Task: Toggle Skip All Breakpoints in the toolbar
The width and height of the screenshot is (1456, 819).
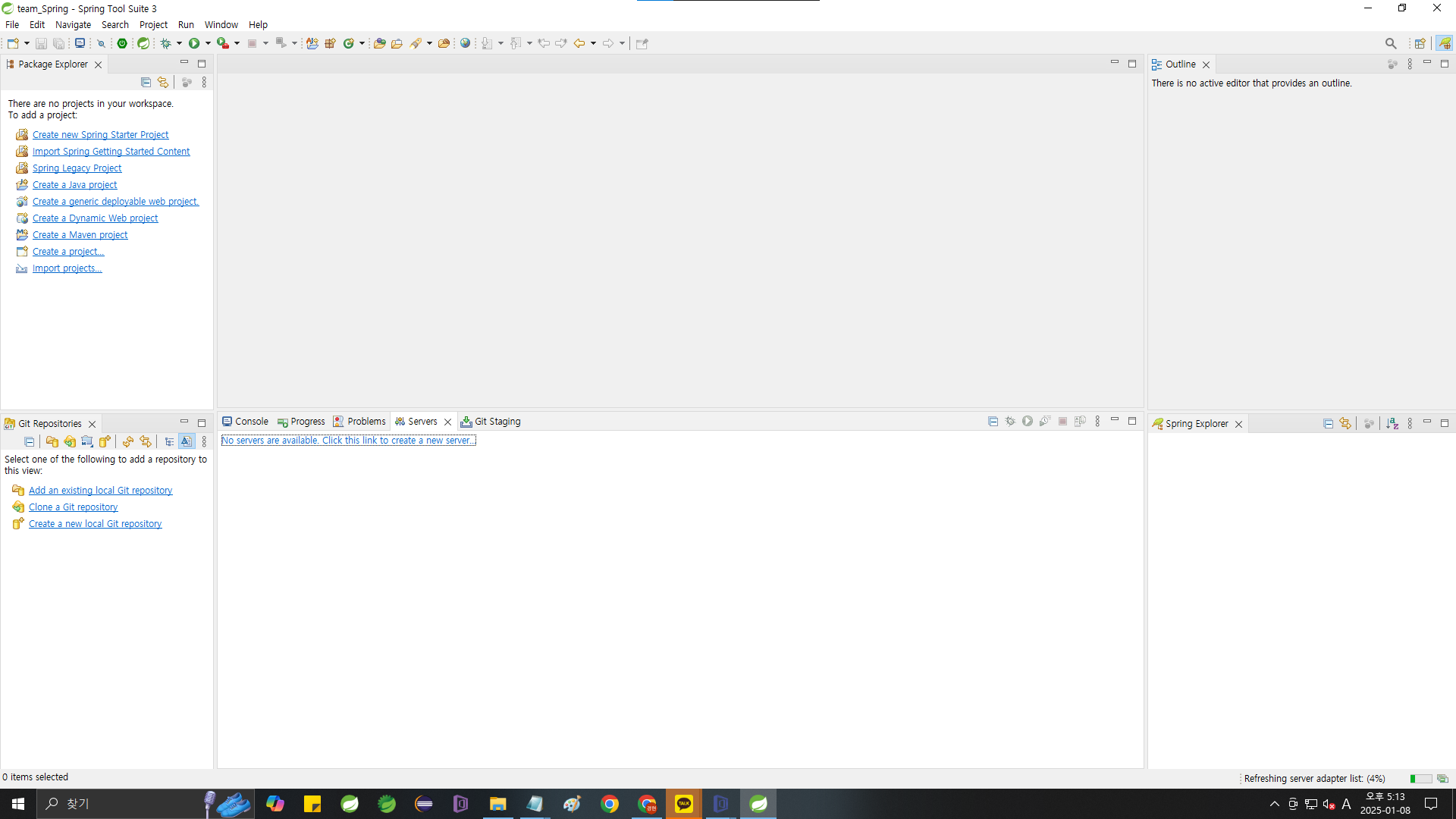Action: 101,43
